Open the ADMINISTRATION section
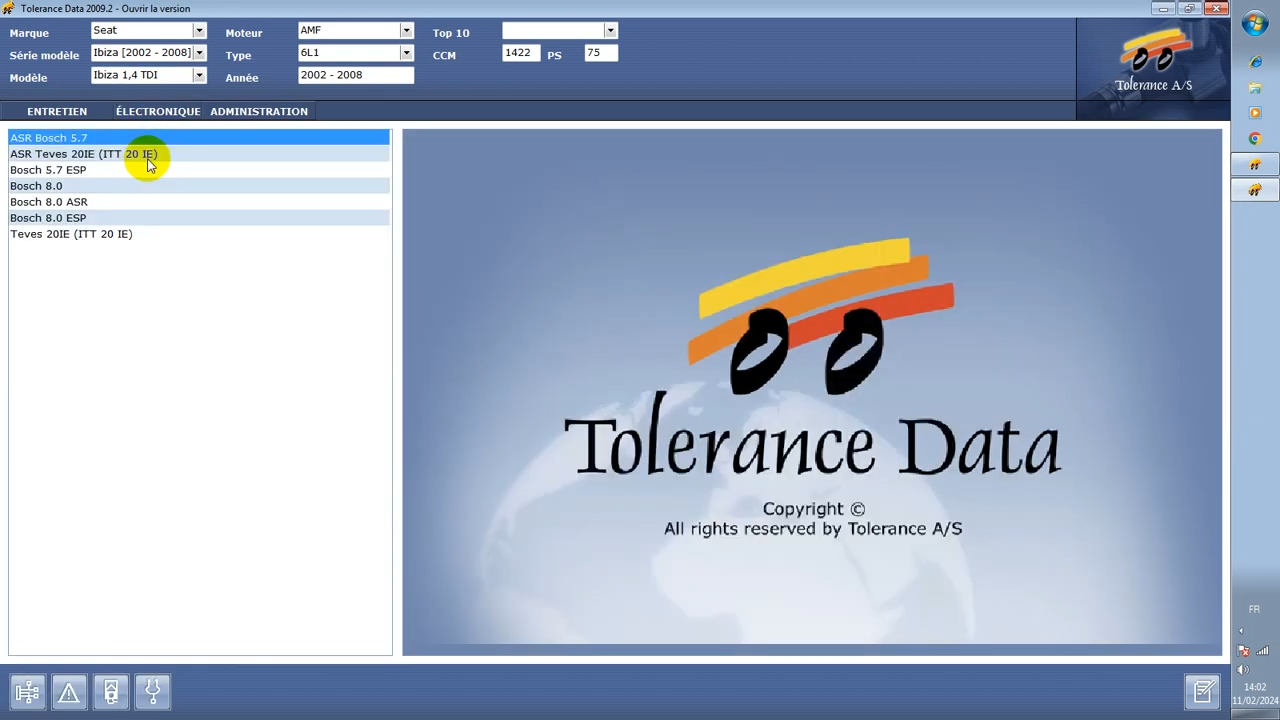Screen dimensions: 1280x720 point(258,111)
